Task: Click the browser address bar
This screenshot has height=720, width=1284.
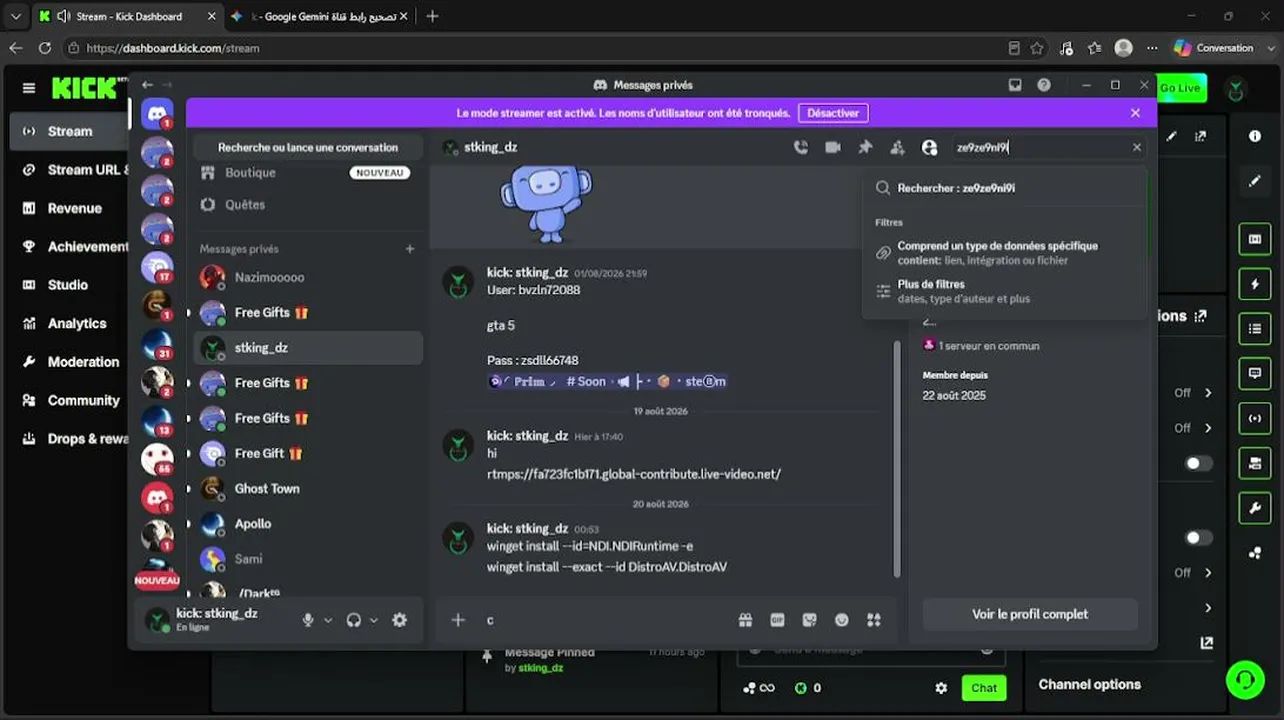Action: pyautogui.click(x=540, y=48)
